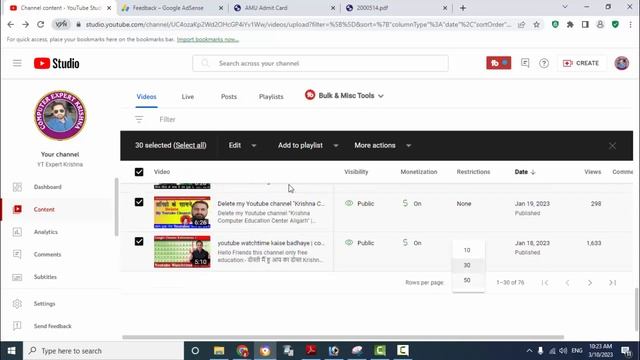This screenshot has width=640, height=360.
Task: Click the red TubeBuddy extension button
Action: [498, 63]
